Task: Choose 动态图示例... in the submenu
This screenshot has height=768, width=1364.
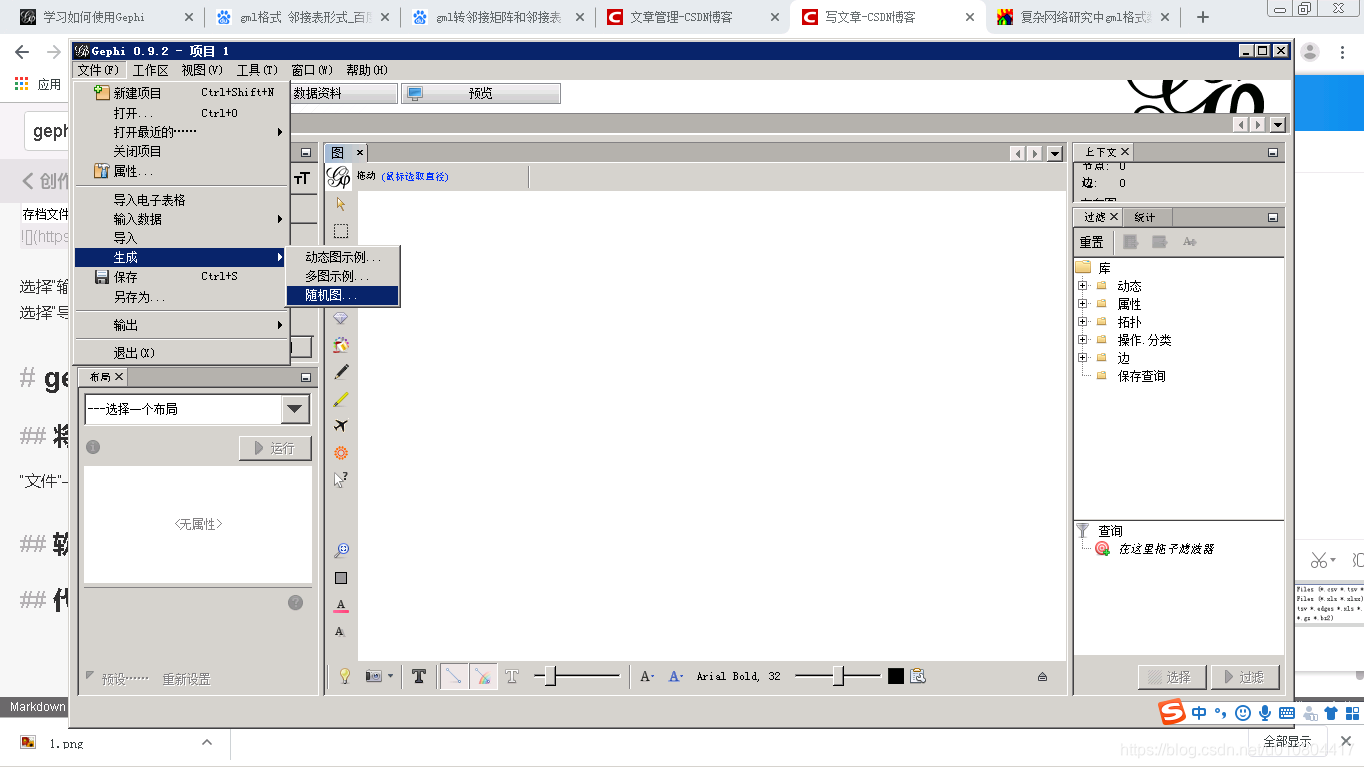Action: (x=342, y=257)
